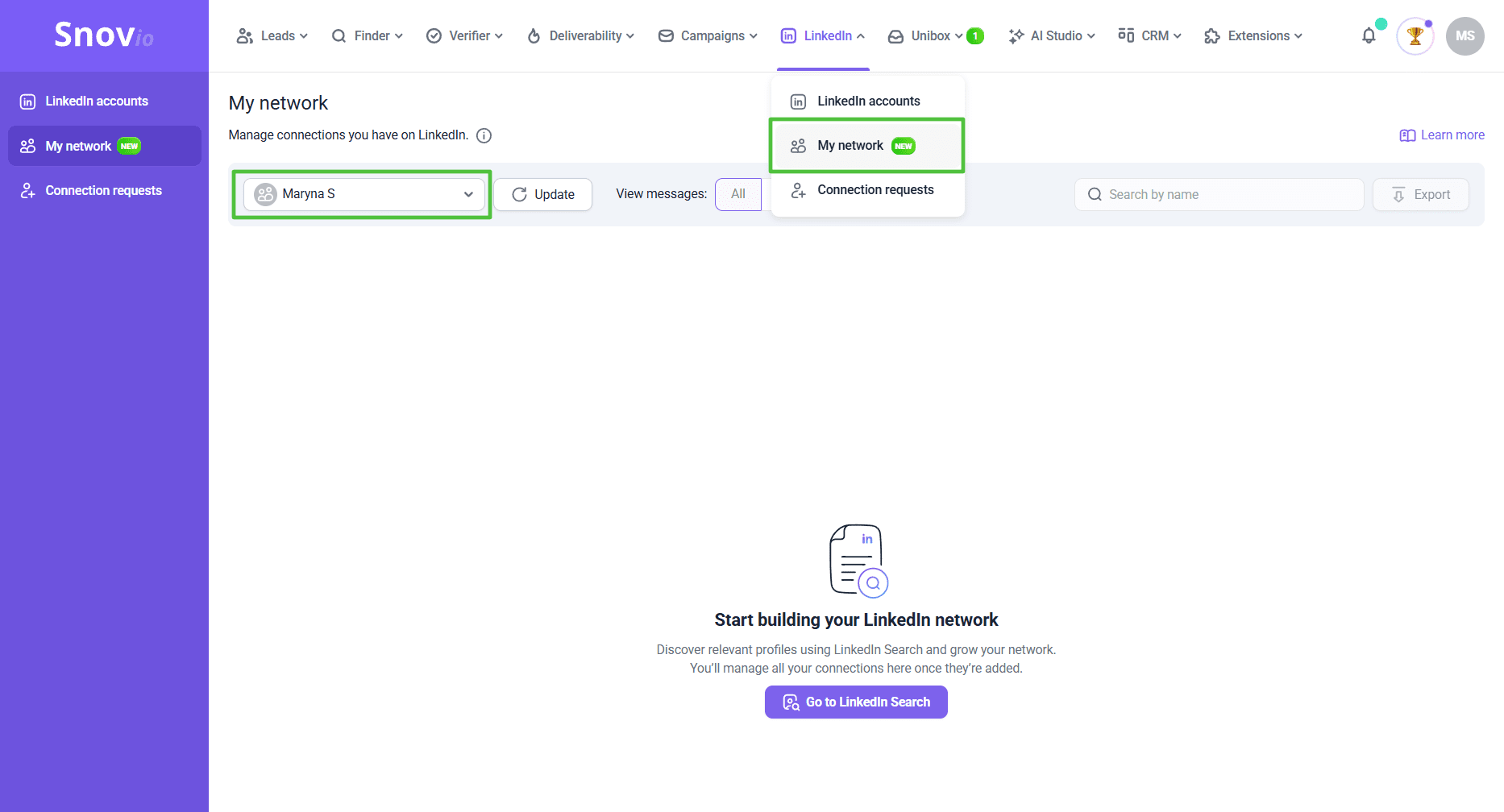Screen dimensions: 1504x812
Task: Select LinkedIn accounts in the dropdown menu
Action: click(x=867, y=101)
